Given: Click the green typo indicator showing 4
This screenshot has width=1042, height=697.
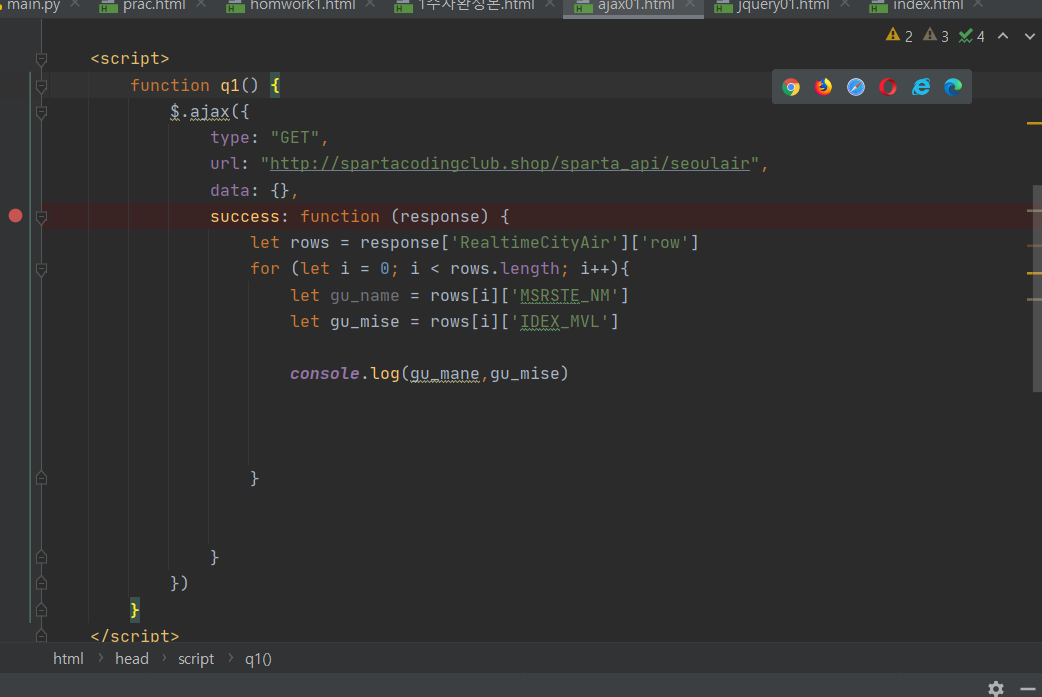Looking at the screenshot, I should [x=972, y=36].
